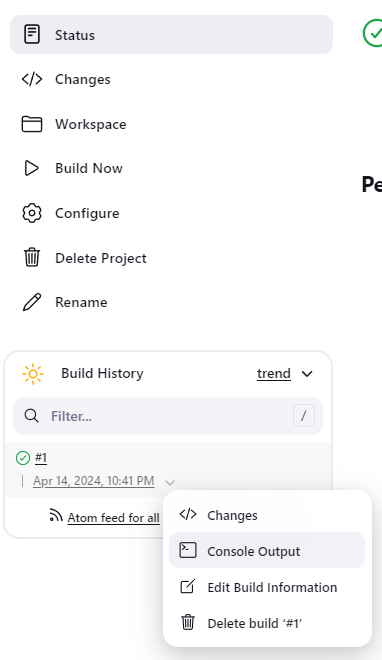Click the Rename pencil icon
This screenshot has width=382, height=660.
32,302
